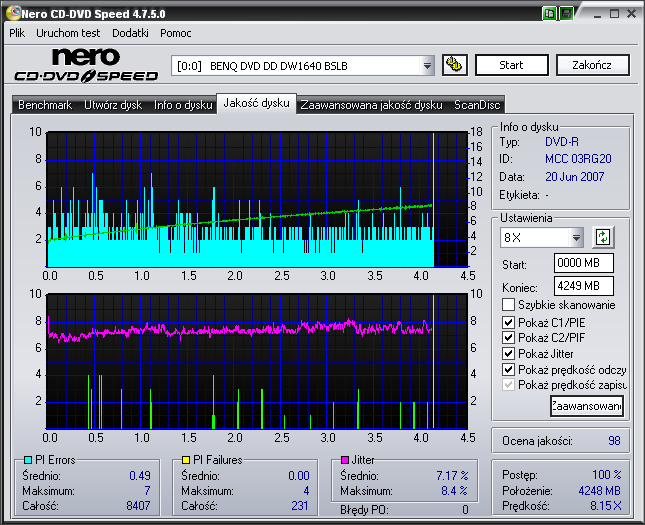Click green copy-screenshot icon in title bar

(549, 14)
